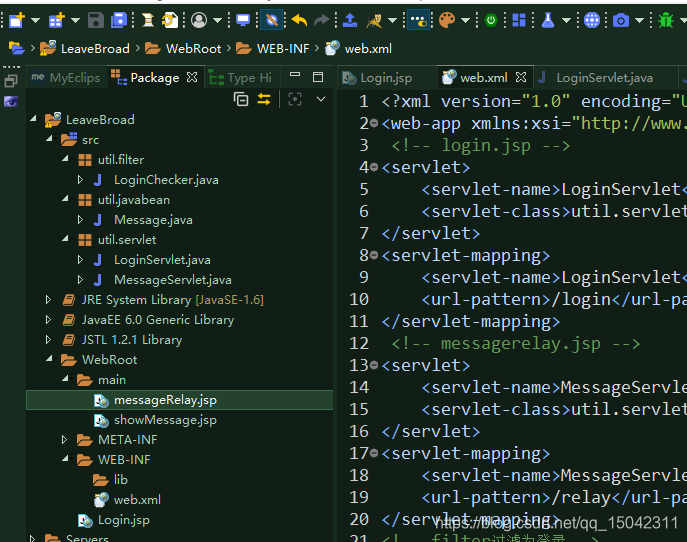Click LeaveBroad in the breadcrumb

click(x=95, y=49)
